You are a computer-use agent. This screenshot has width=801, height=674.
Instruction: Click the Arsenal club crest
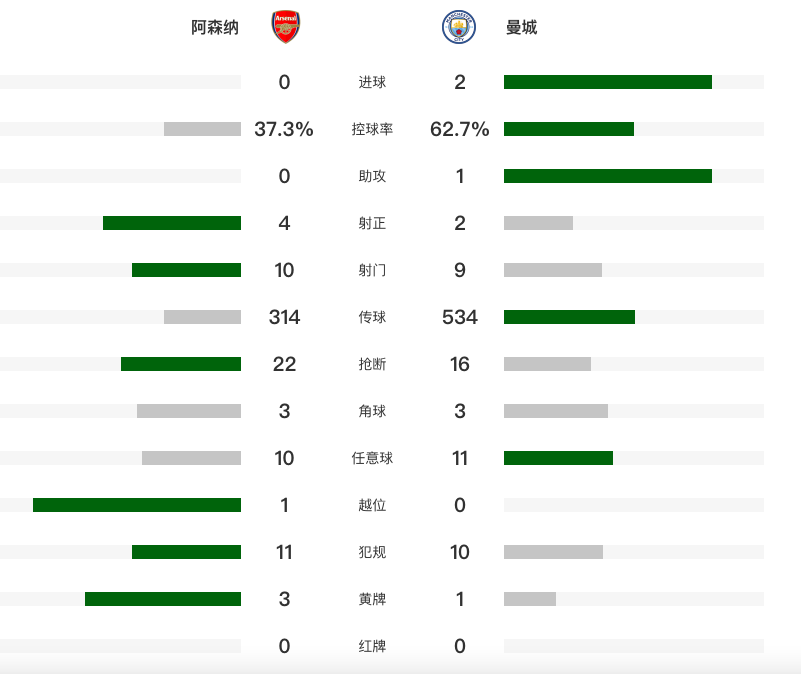click(x=285, y=27)
